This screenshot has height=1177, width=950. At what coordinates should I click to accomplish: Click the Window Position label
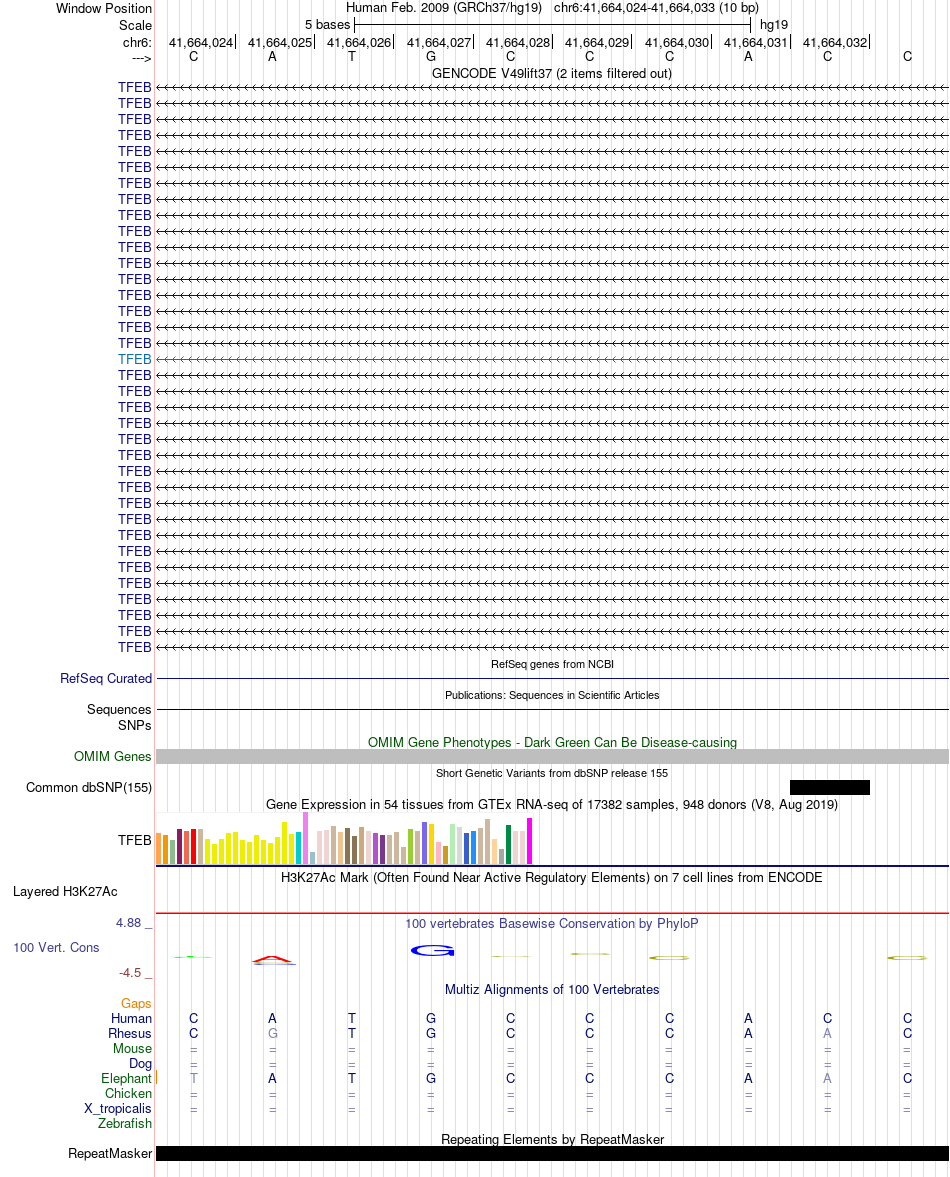tap(104, 8)
